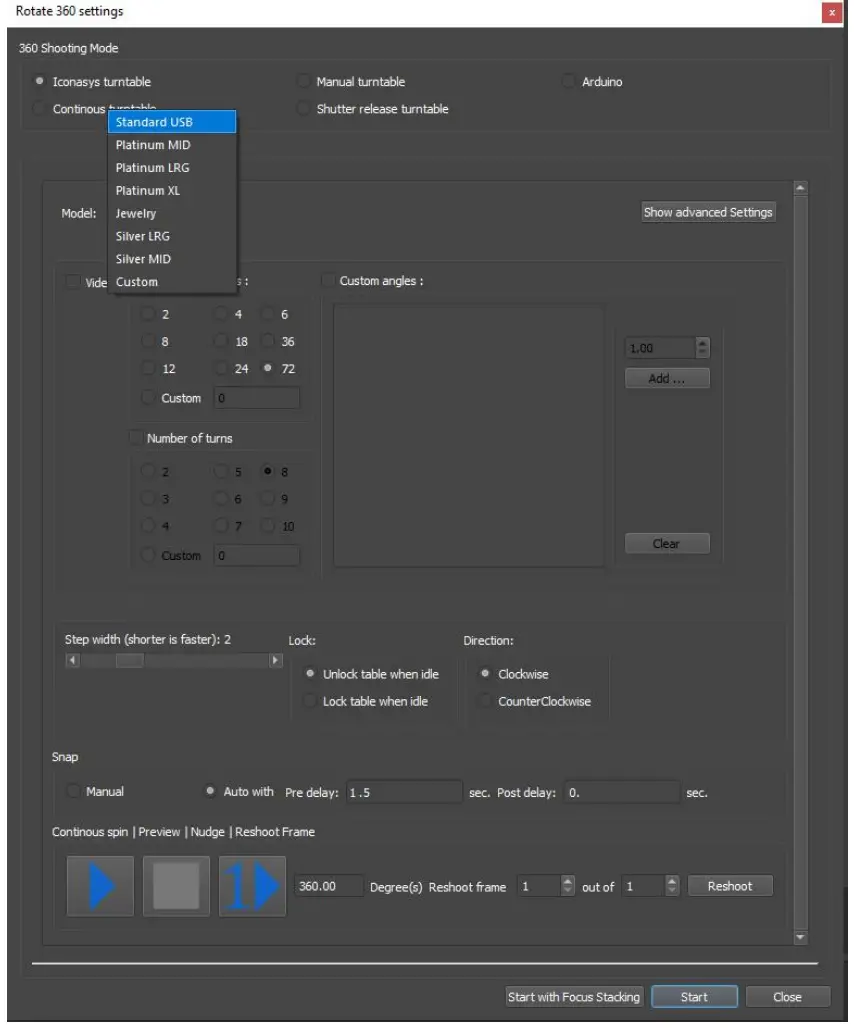The width and height of the screenshot is (854, 1029).
Task: Click left arrow of step width slider
Action: (x=72, y=660)
